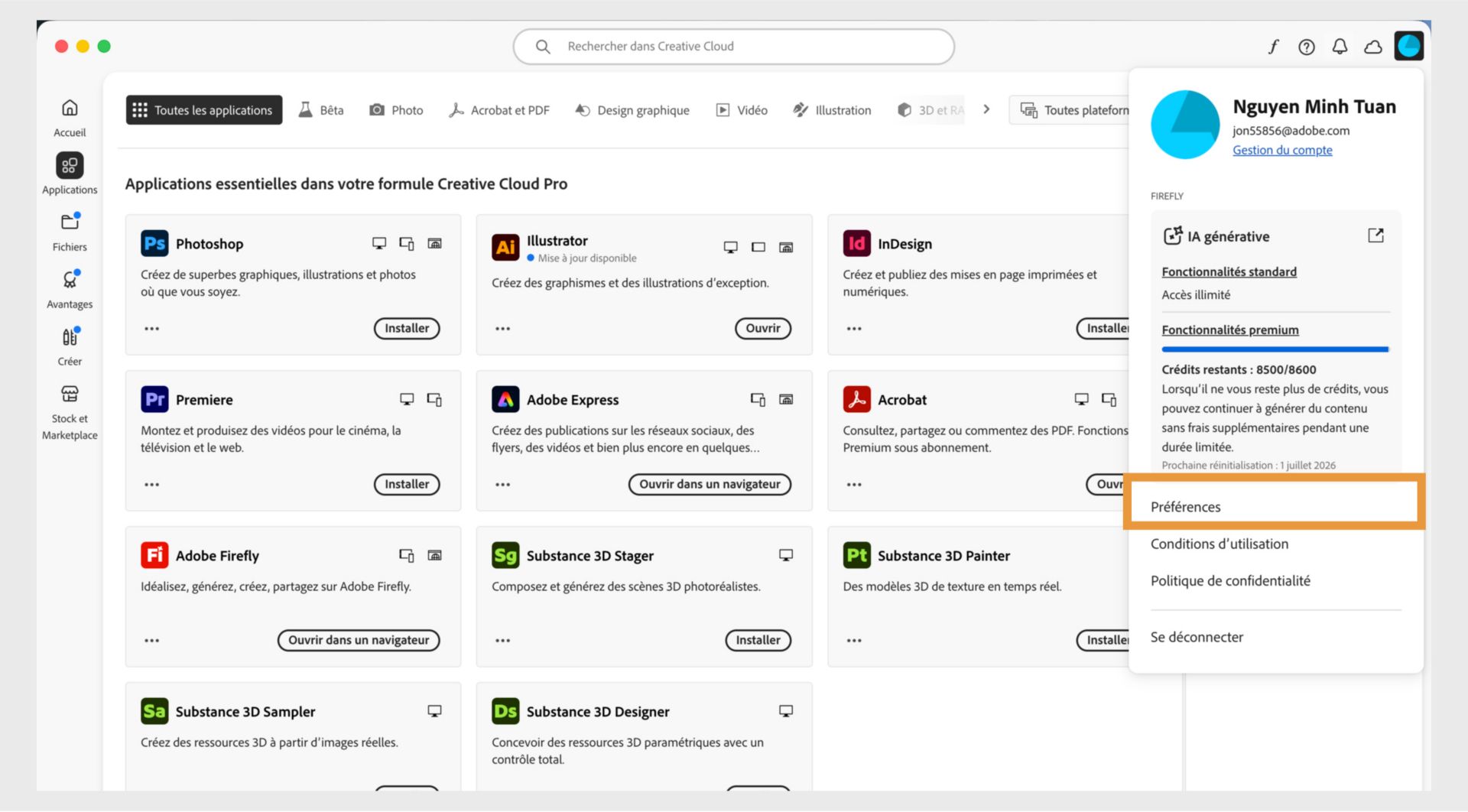The height and width of the screenshot is (812, 1468).
Task: Install Photoshop with the Installer button
Action: pyautogui.click(x=407, y=328)
